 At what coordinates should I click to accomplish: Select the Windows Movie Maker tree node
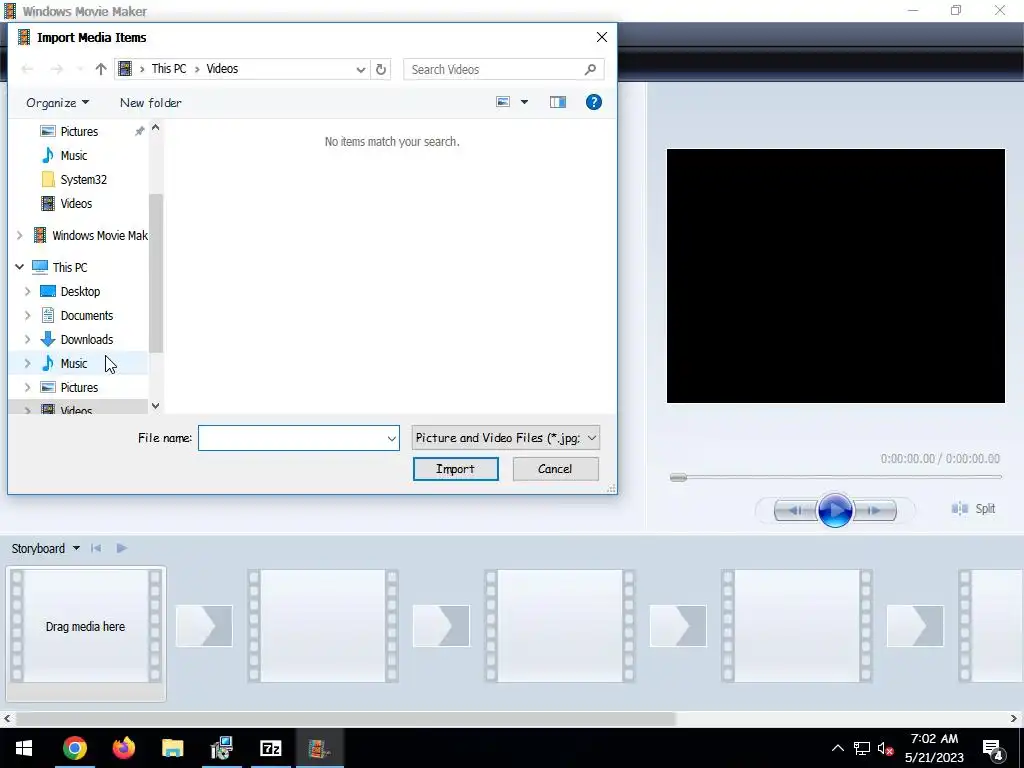click(99, 235)
